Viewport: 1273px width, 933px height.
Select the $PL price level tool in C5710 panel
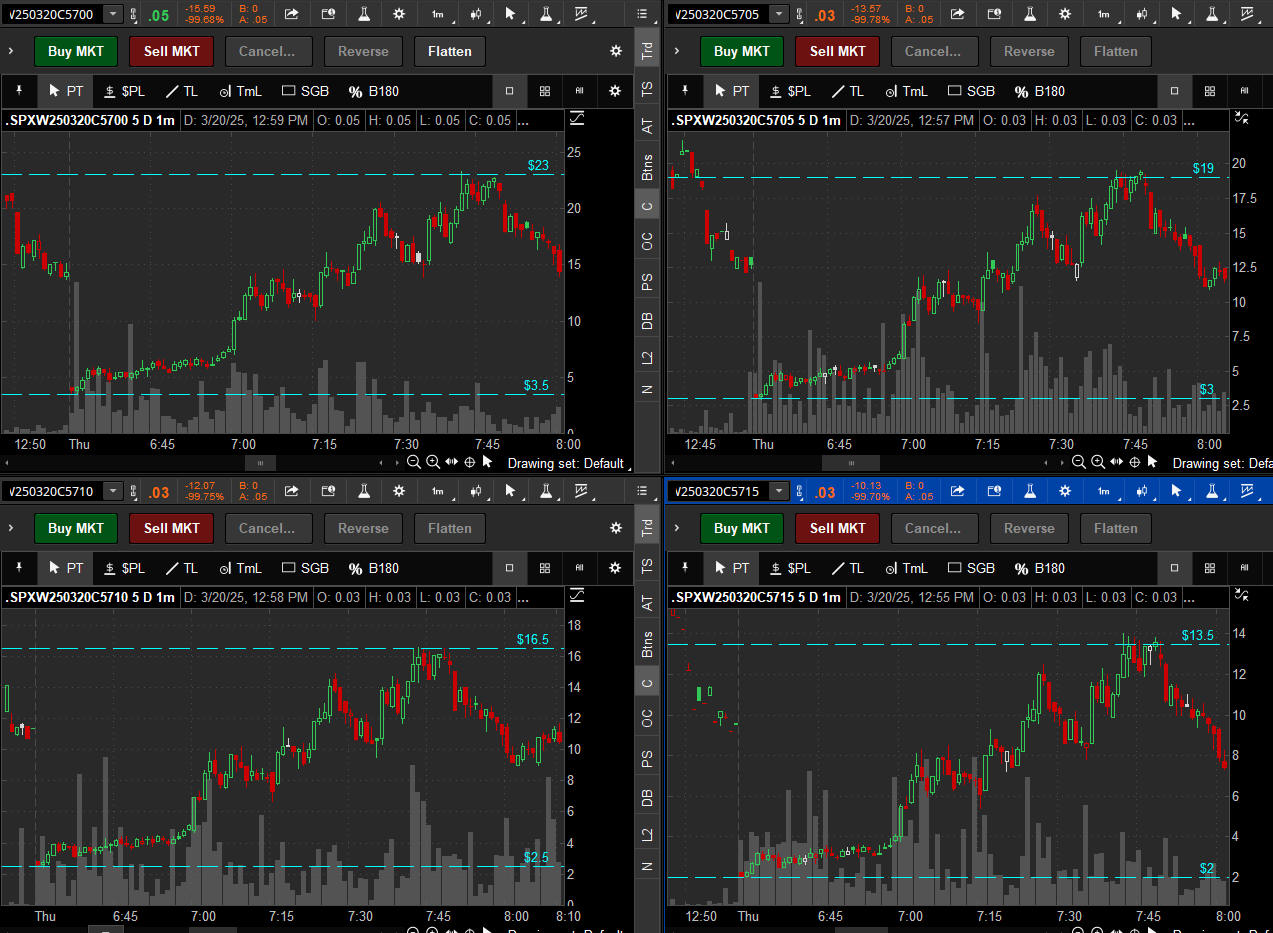tap(122, 568)
